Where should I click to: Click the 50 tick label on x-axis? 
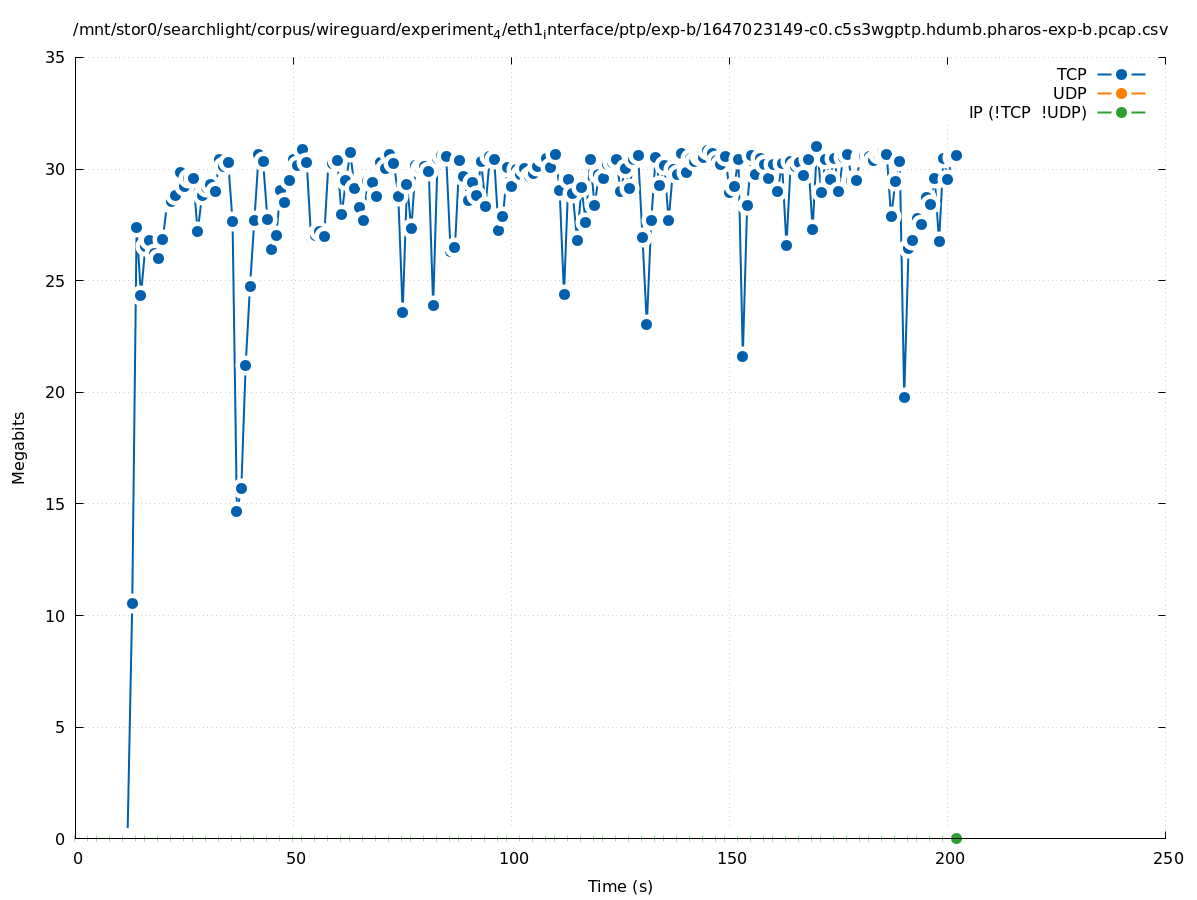(295, 859)
